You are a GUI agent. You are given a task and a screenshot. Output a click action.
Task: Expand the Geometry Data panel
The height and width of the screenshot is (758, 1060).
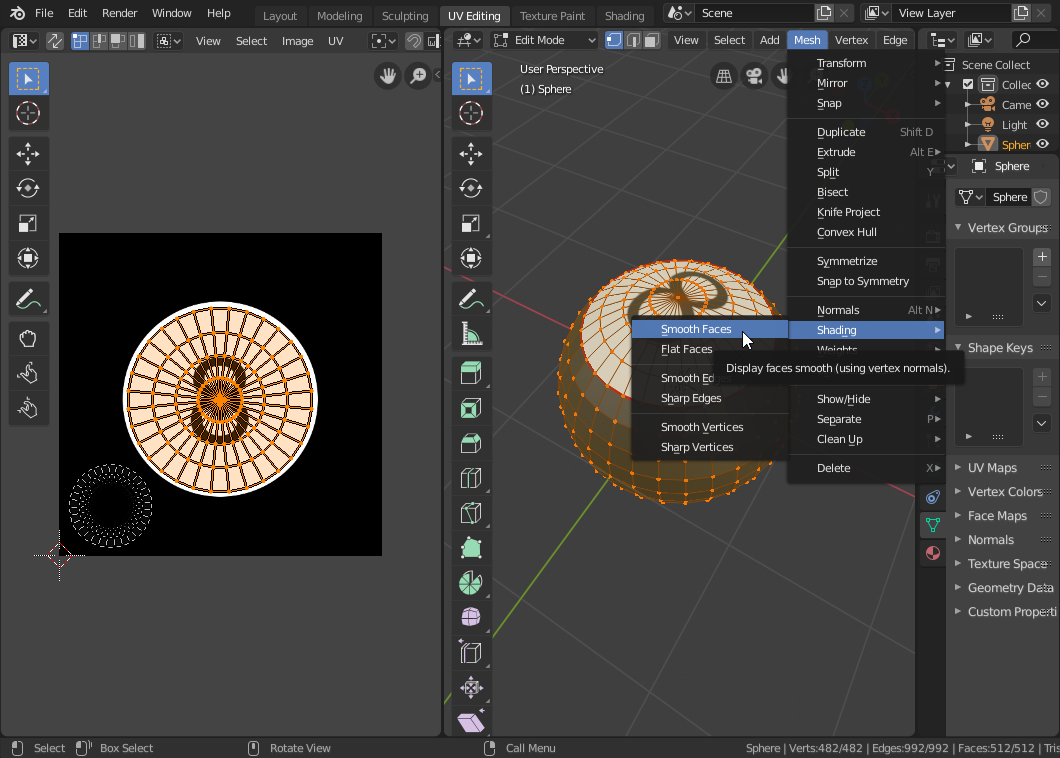(x=958, y=588)
